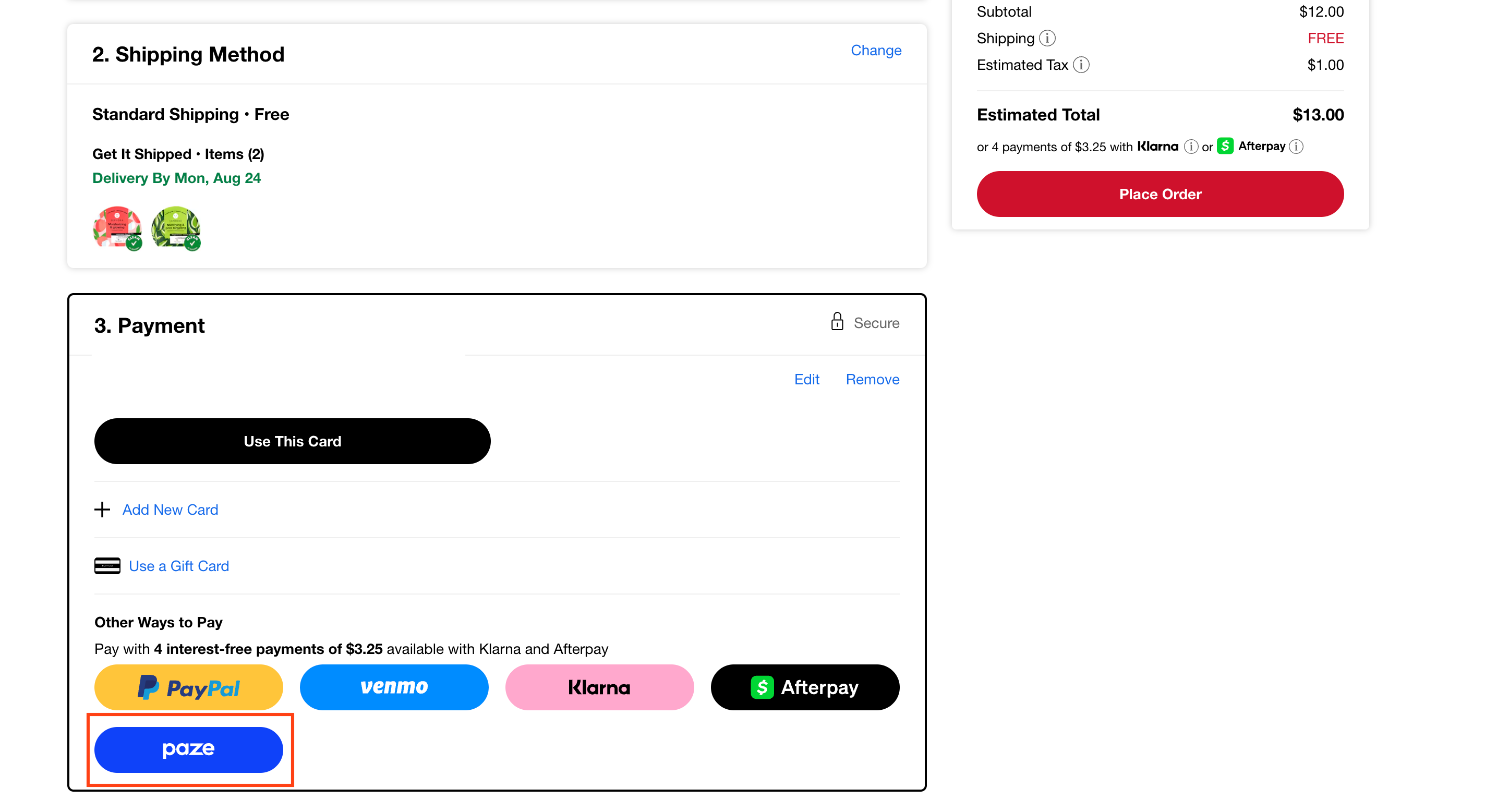Place the order with red button

(1160, 194)
